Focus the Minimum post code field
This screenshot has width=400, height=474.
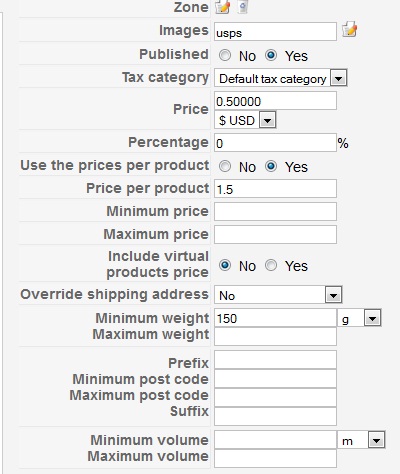click(275, 379)
